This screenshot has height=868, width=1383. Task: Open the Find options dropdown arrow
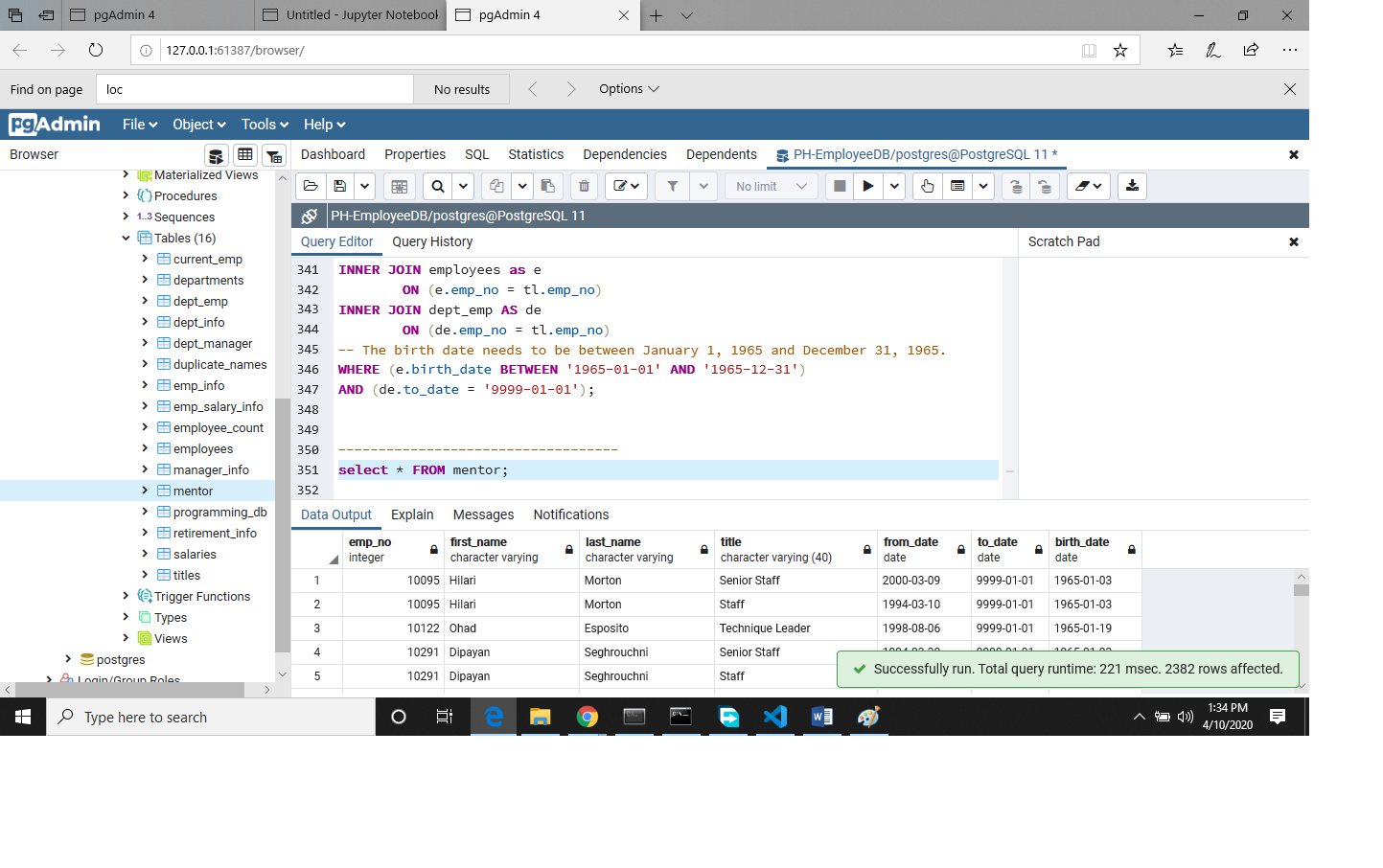click(463, 186)
